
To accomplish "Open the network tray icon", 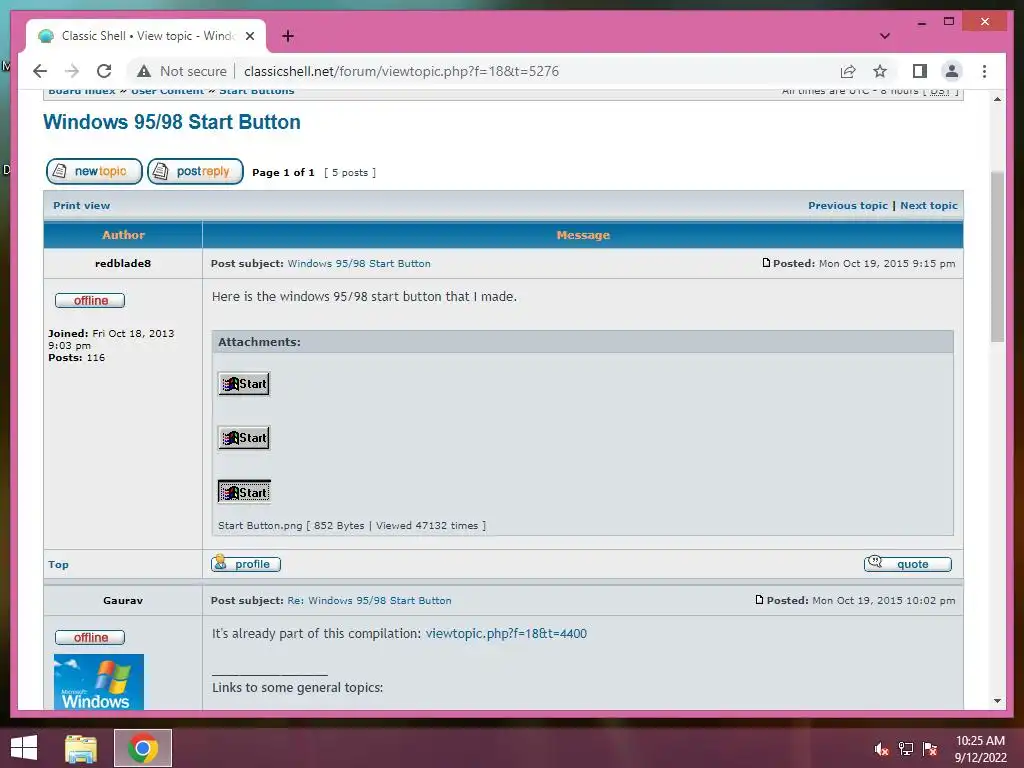I will tap(906, 749).
